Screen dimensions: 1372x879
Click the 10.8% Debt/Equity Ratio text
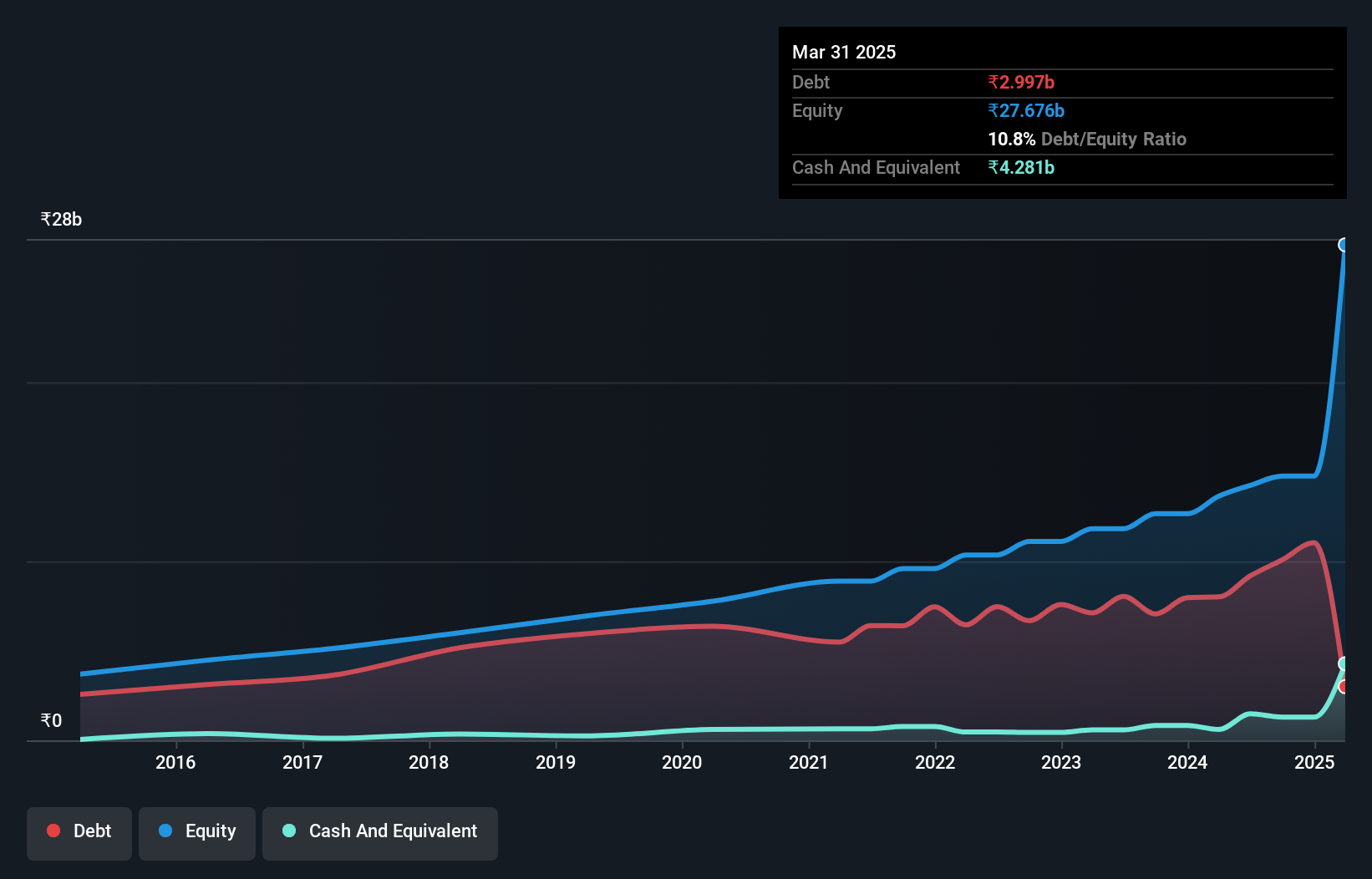pos(1086,140)
